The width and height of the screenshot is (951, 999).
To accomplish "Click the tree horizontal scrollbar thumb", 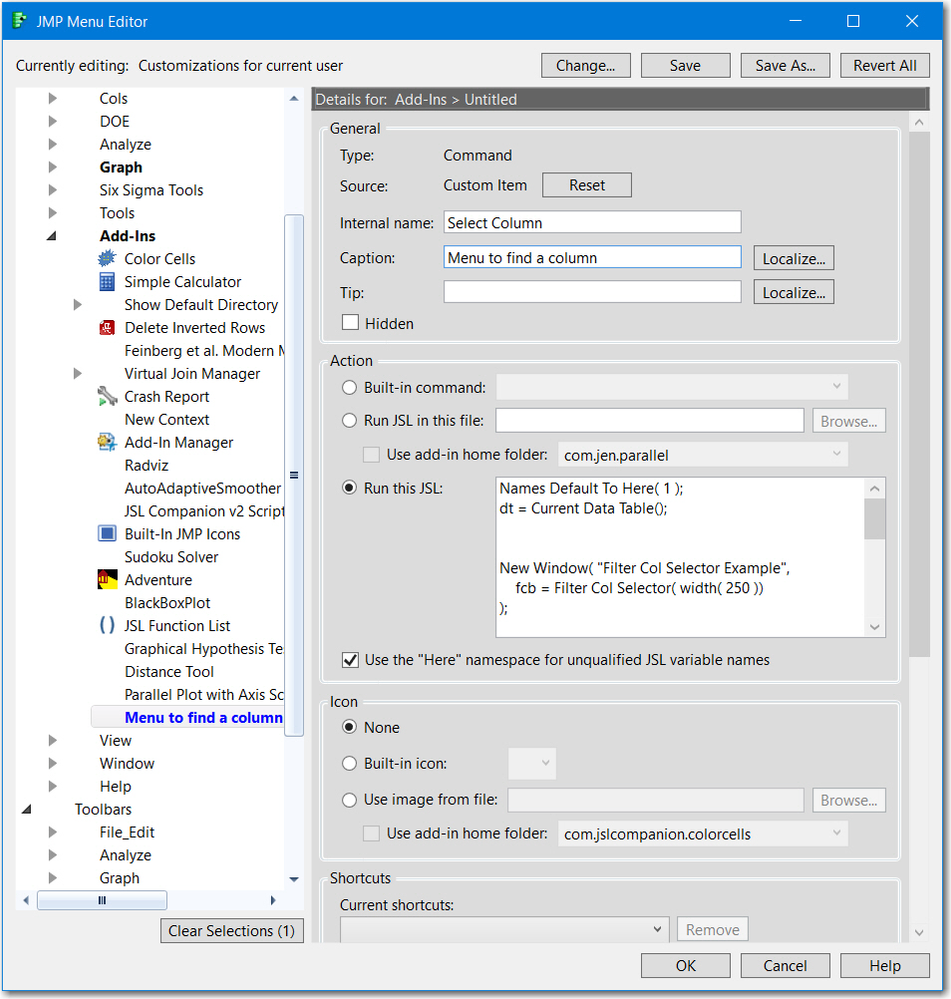I will 102,900.
